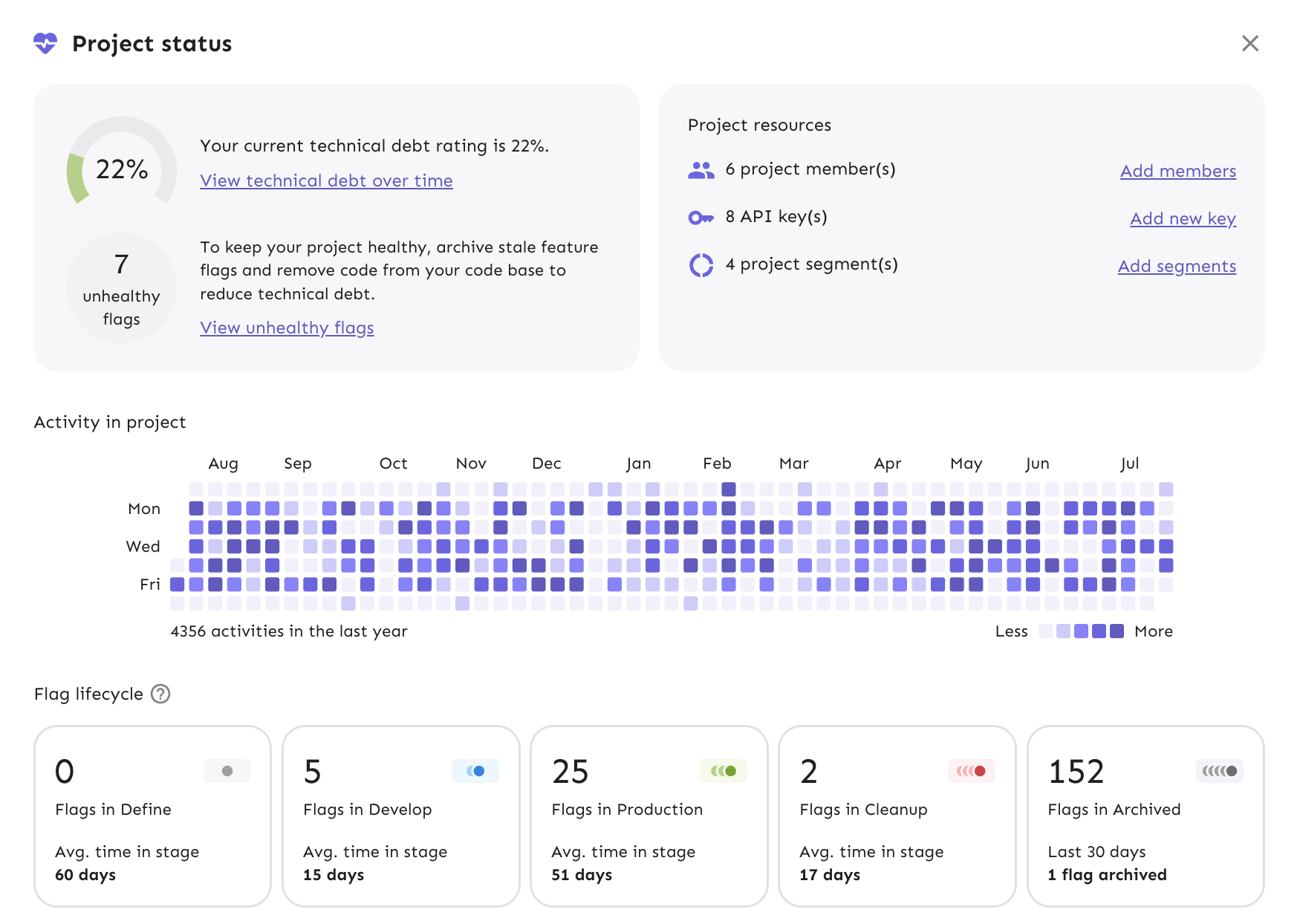The width and height of the screenshot is (1300, 924).
Task: Click the 7 unhealthy flags circle
Action: click(x=121, y=288)
